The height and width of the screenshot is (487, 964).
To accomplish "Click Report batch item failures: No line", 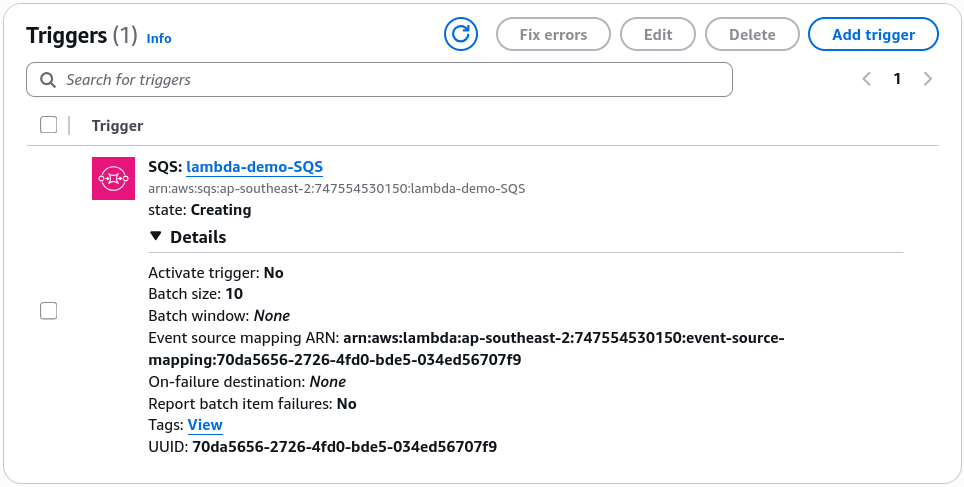I will tap(253, 404).
